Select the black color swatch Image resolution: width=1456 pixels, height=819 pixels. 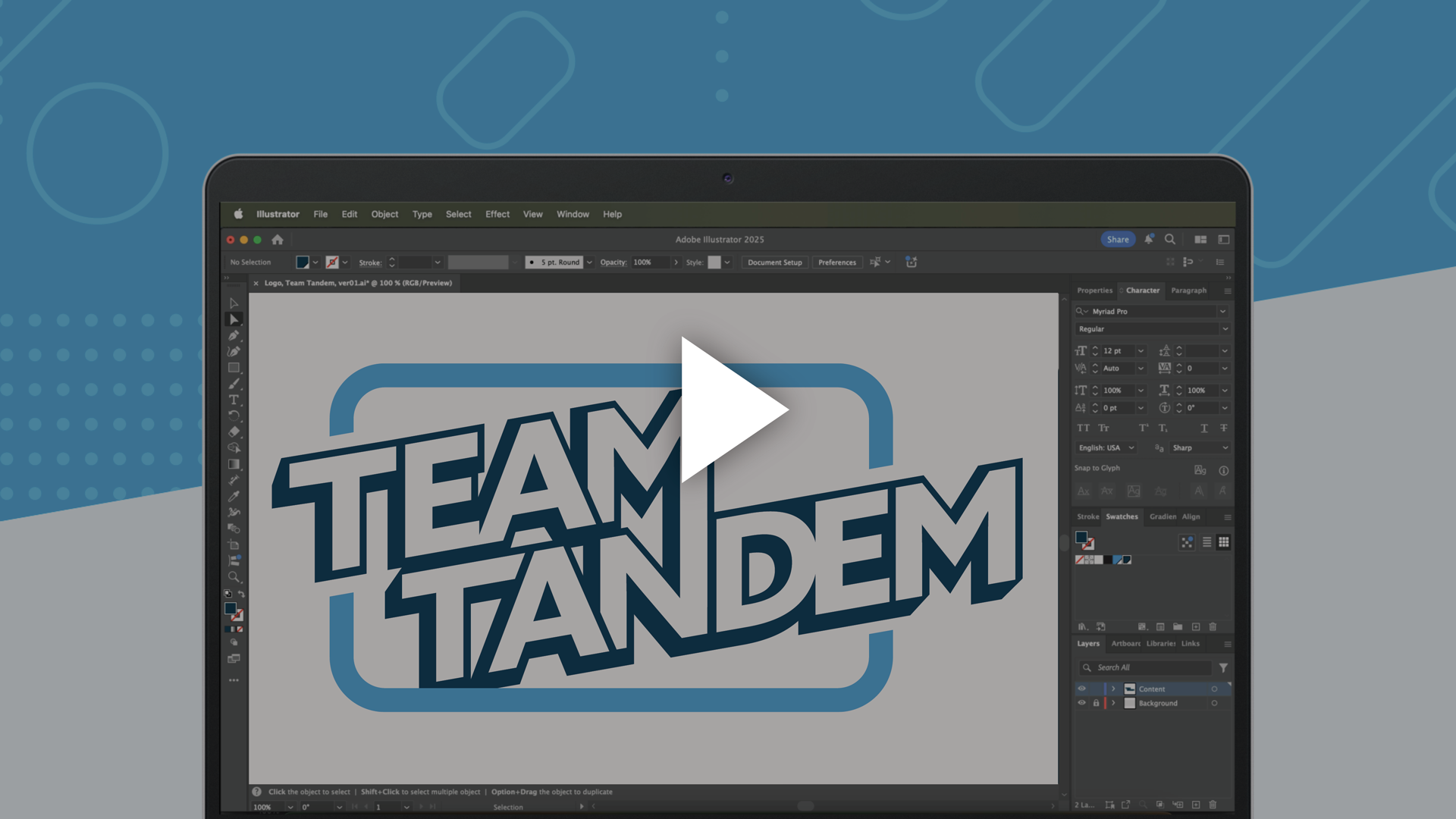(1108, 560)
